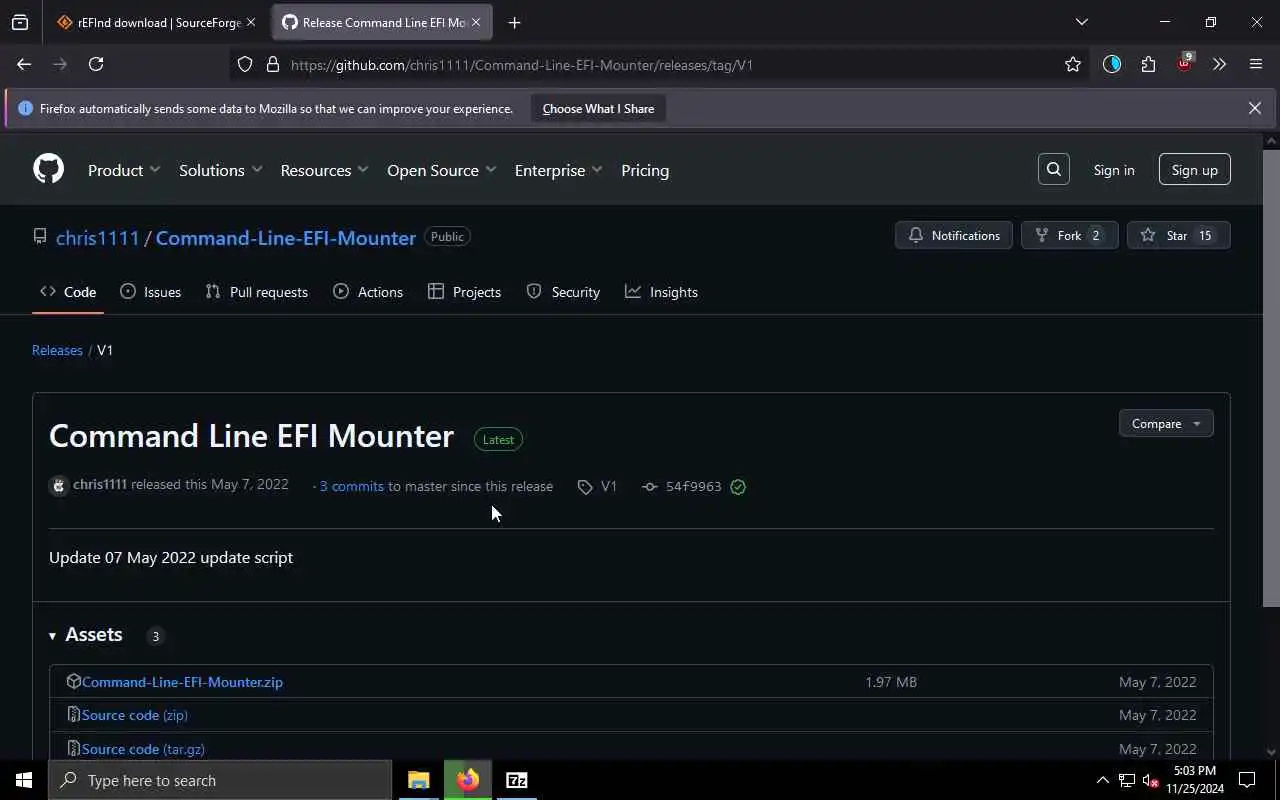
Task: Click the page vertical scrollbar
Action: click(1271, 377)
